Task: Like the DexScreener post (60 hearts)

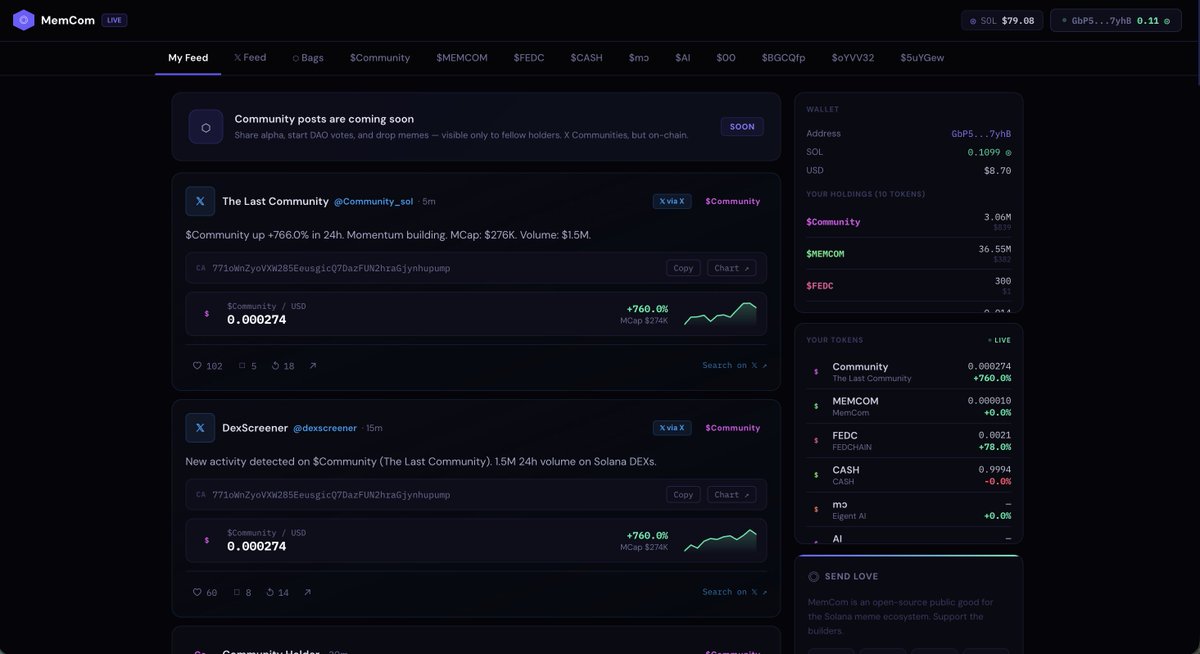Action: 205,593
